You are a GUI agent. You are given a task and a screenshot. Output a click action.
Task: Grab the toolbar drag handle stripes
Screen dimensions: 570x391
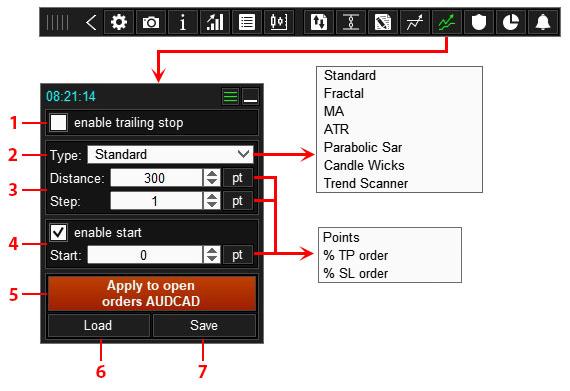pos(57,22)
